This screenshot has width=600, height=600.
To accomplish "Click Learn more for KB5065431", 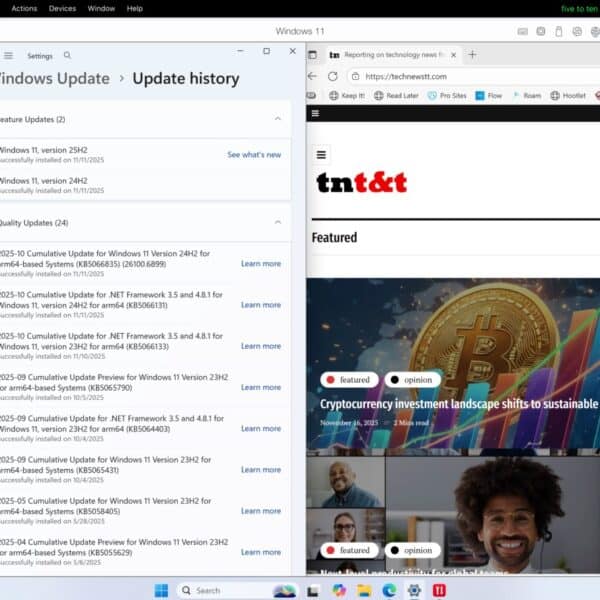I will (x=261, y=470).
